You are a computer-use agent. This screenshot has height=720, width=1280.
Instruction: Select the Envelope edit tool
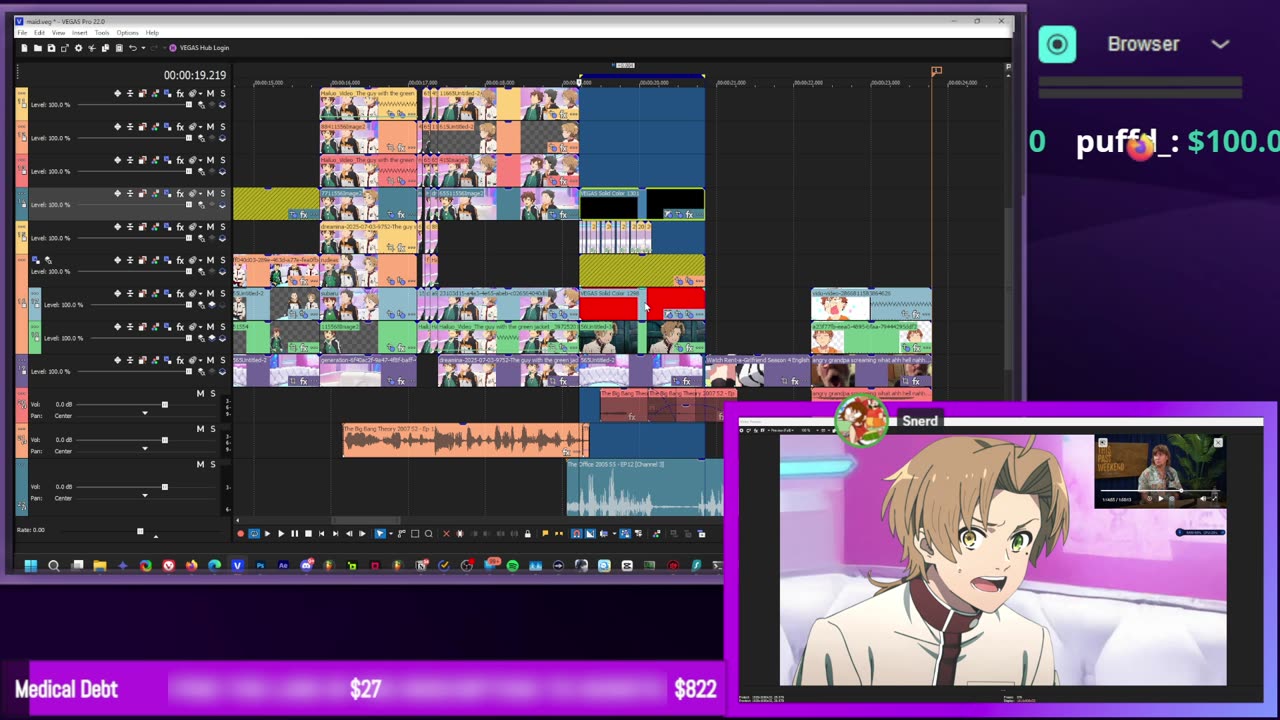pyautogui.click(x=401, y=534)
